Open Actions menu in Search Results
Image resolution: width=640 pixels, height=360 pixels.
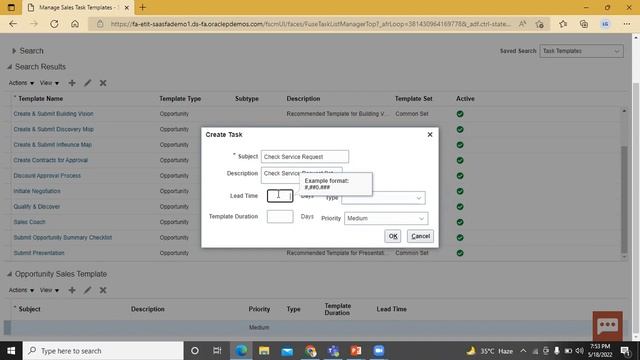coord(21,83)
